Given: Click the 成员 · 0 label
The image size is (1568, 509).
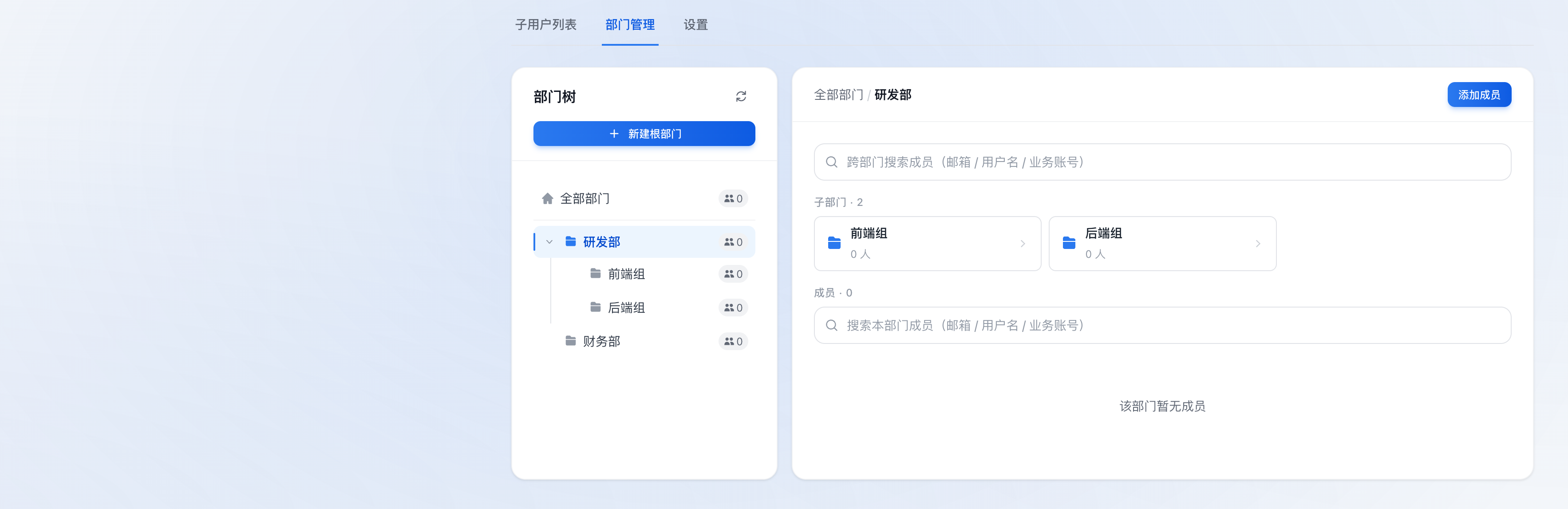Looking at the screenshot, I should pyautogui.click(x=833, y=293).
